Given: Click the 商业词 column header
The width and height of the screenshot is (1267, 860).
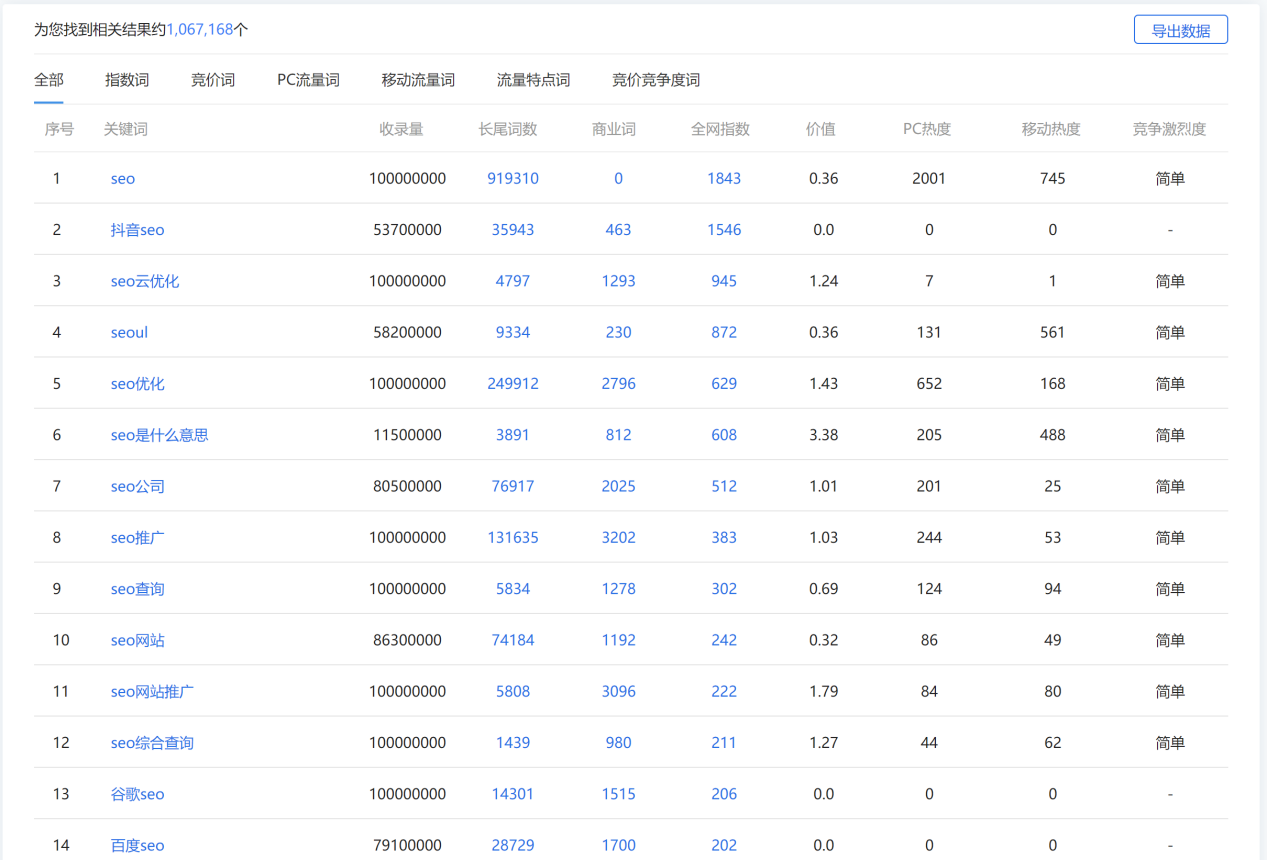Looking at the screenshot, I should tap(614, 129).
